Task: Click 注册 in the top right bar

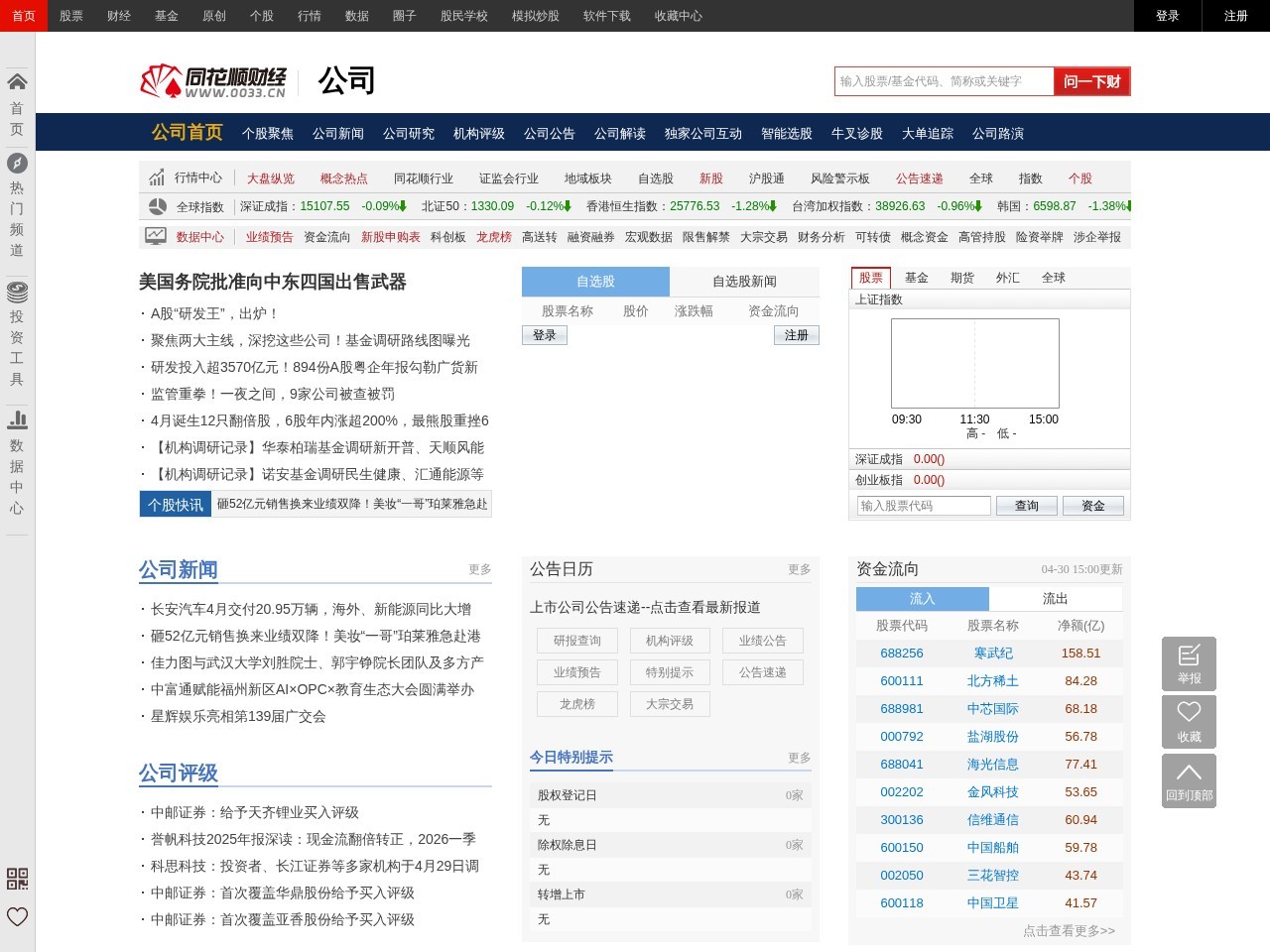Action: click(1236, 16)
